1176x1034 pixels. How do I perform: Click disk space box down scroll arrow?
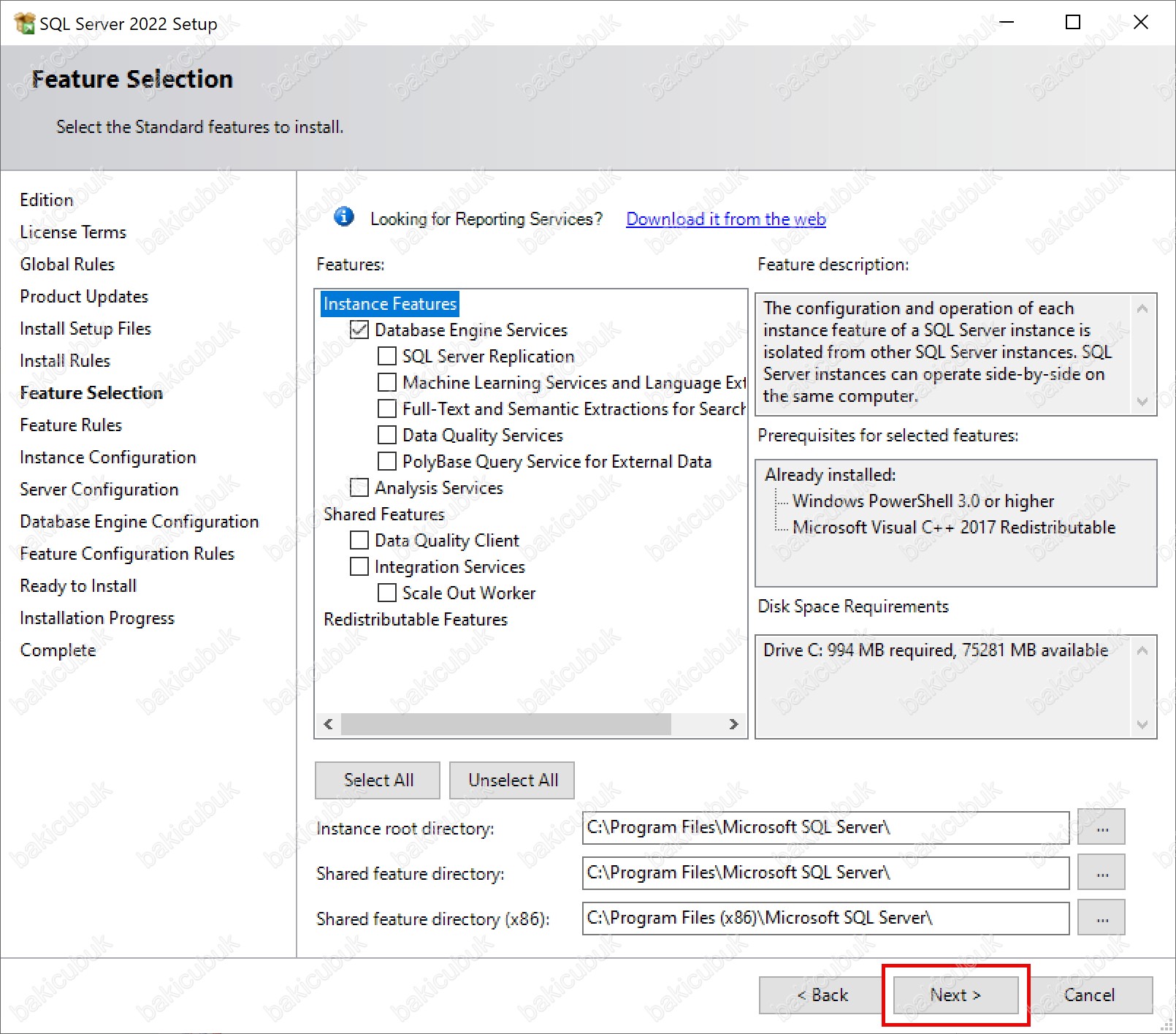[1142, 724]
